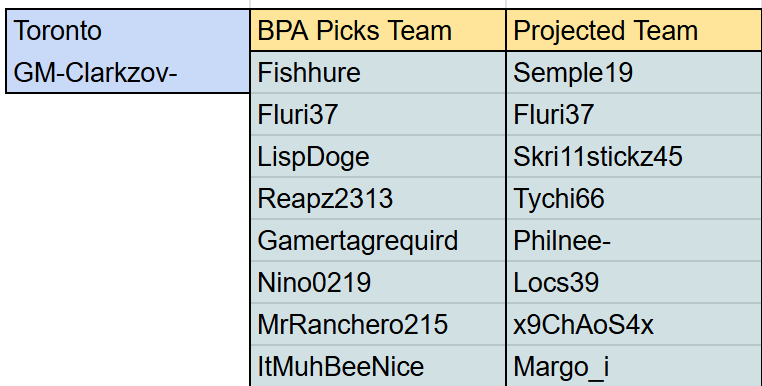The image size is (762, 386).
Task: Click the Nino0219 cell
Action: pyautogui.click(x=378, y=282)
